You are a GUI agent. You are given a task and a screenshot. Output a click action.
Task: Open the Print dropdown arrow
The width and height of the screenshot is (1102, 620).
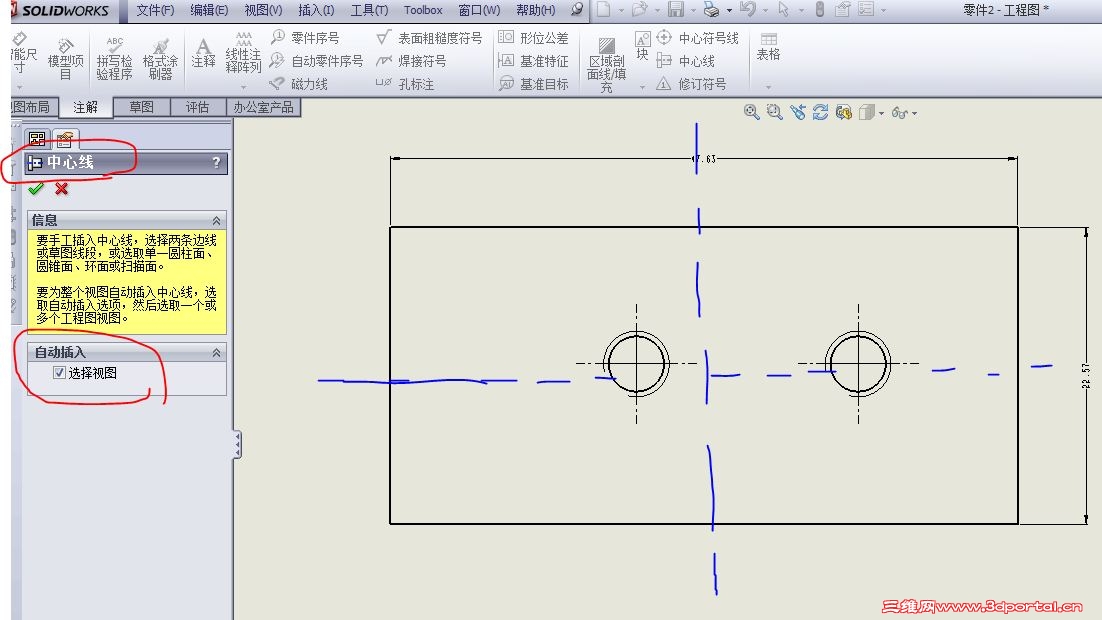pyautogui.click(x=730, y=11)
